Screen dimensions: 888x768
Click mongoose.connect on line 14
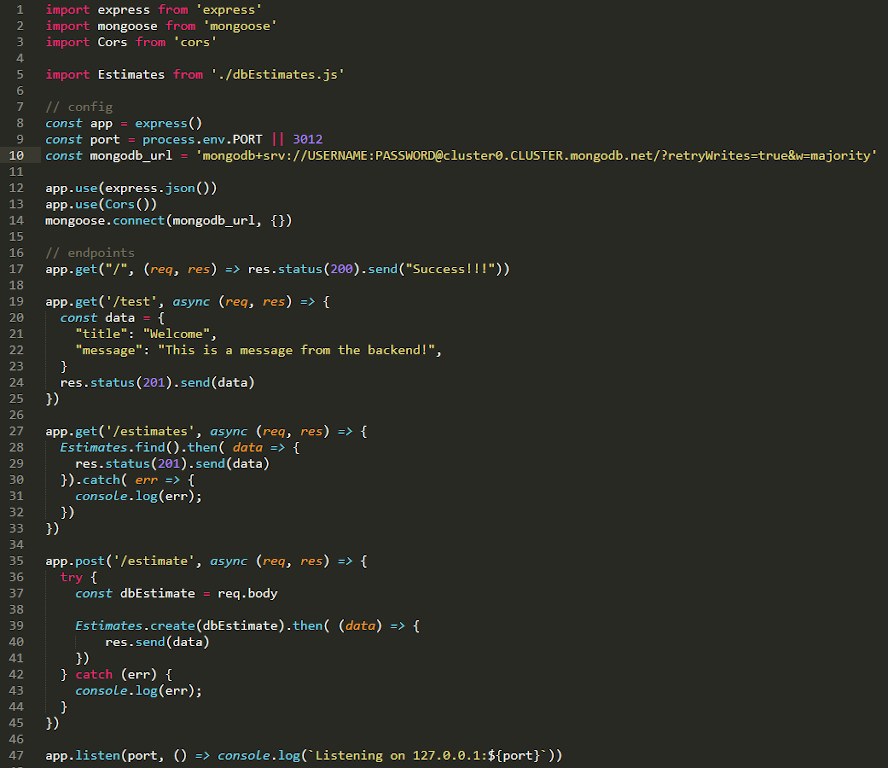[x=105, y=220]
